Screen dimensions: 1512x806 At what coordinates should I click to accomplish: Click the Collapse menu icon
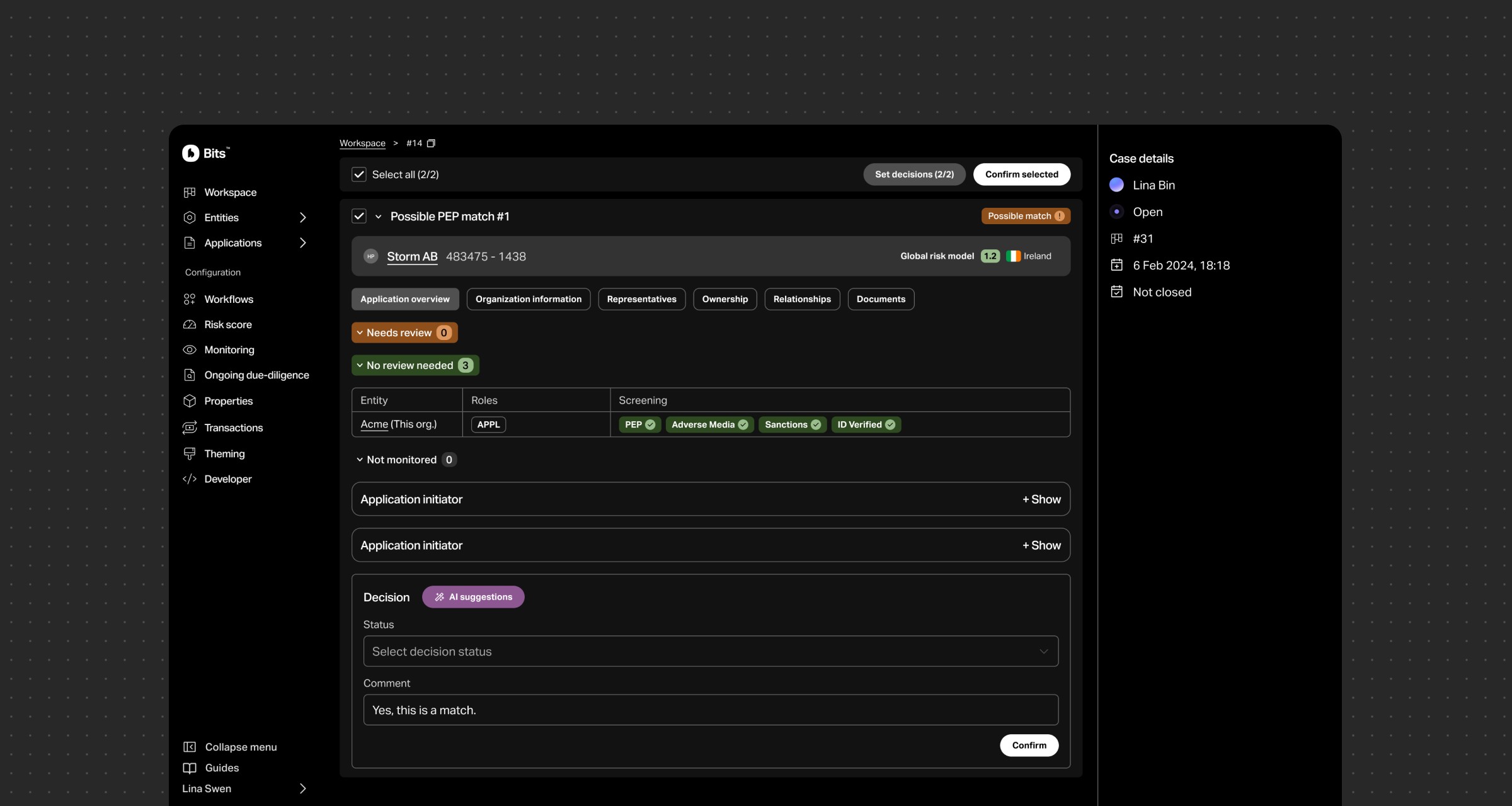190,747
